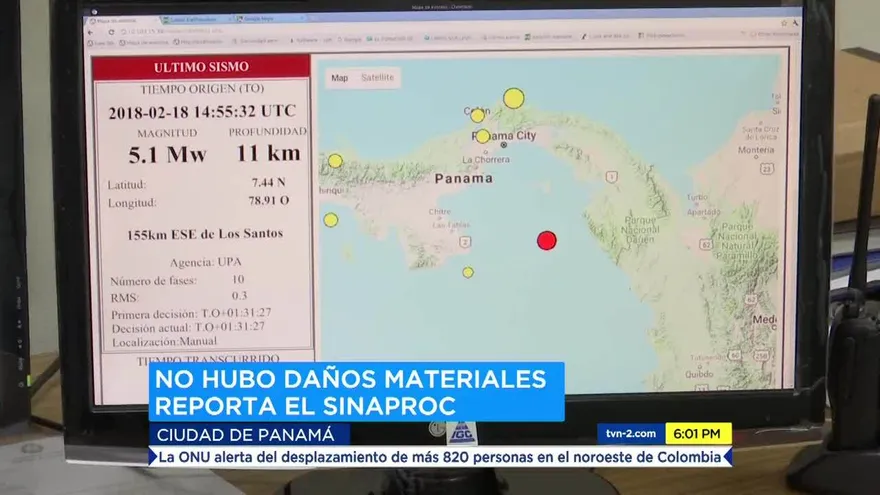Click the Decisión actual T.O+01:31:27 line
Viewport: 880px width, 495px height.
pyautogui.click(x=188, y=327)
